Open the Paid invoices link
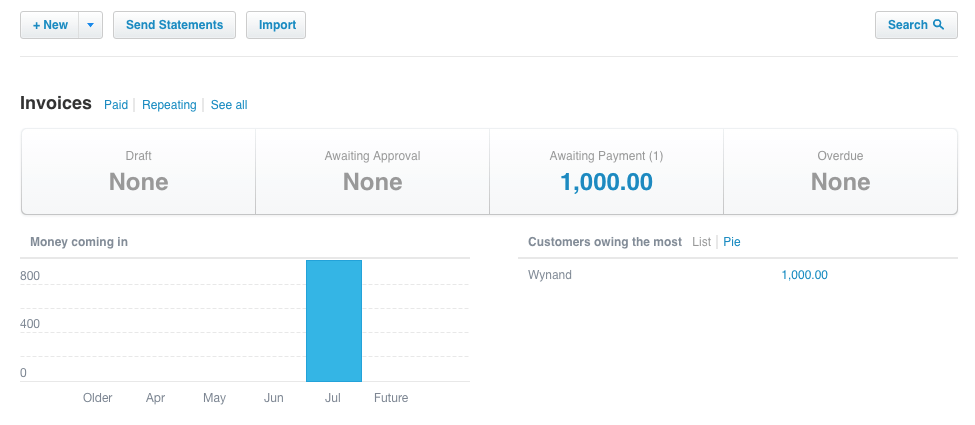 [x=116, y=105]
